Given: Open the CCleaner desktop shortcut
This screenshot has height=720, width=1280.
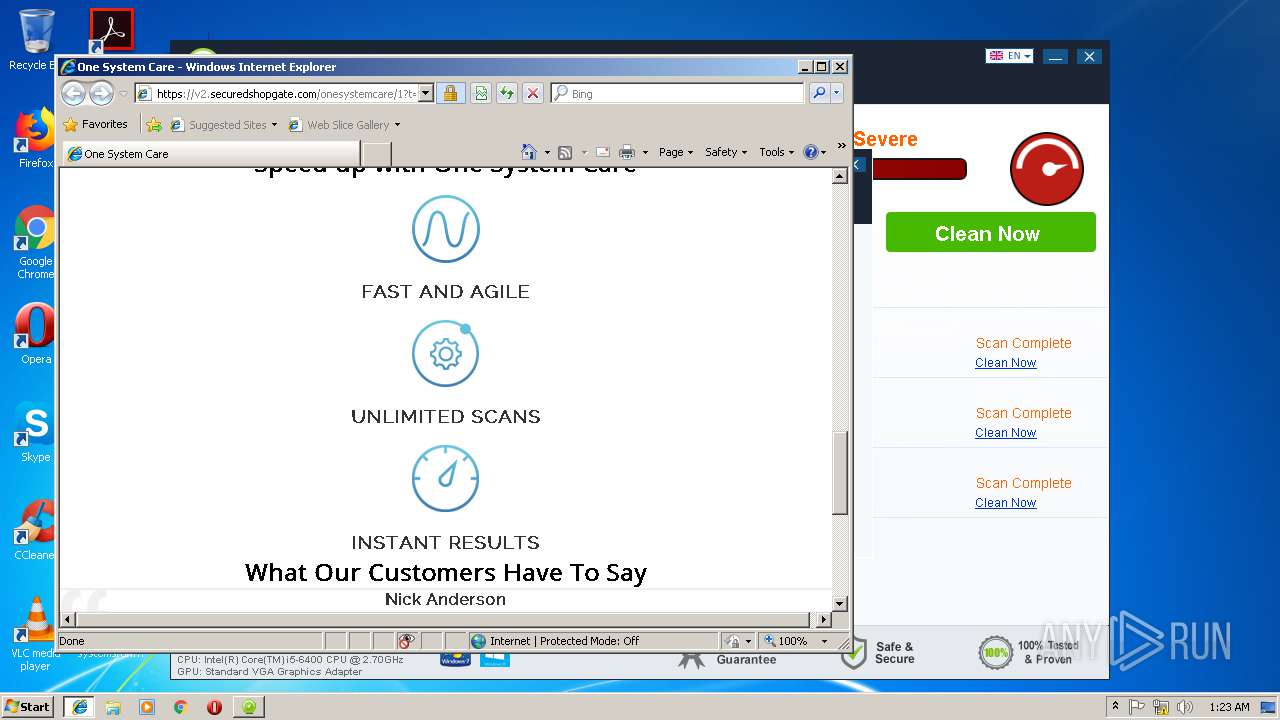Looking at the screenshot, I should point(35,530).
